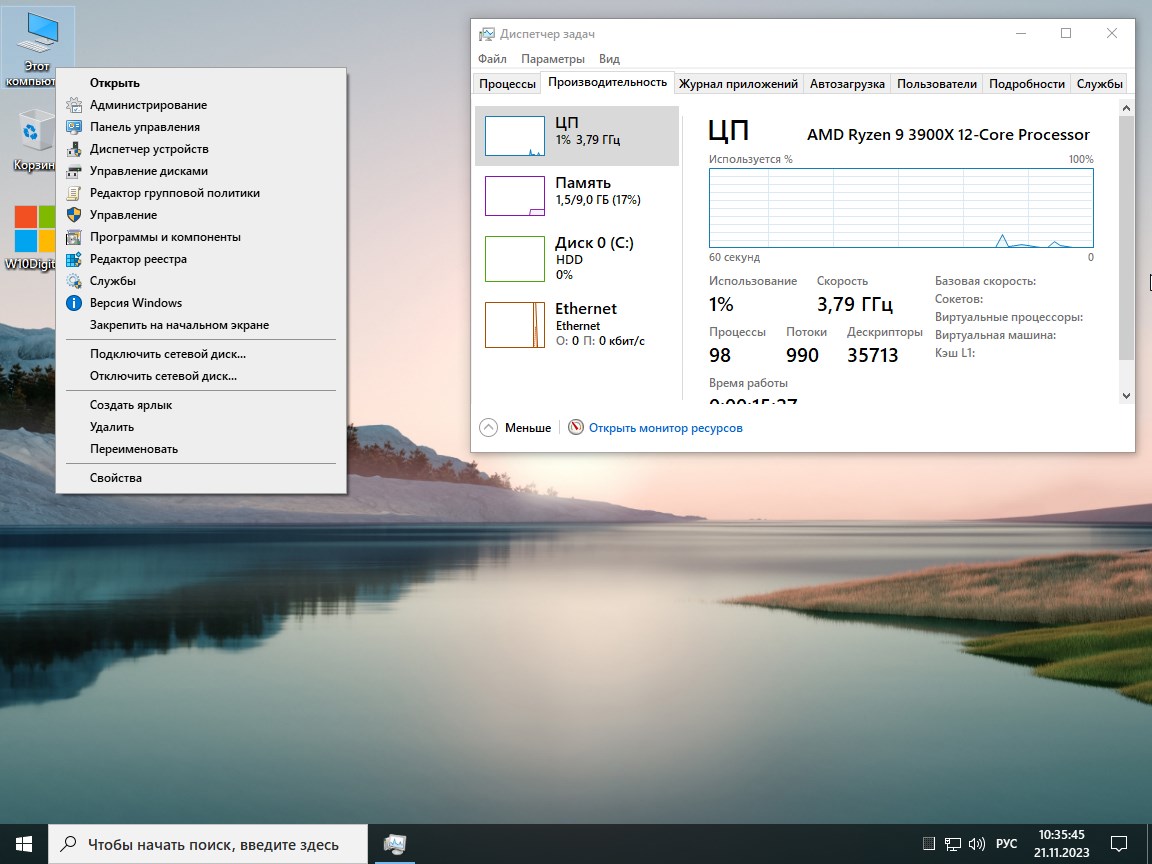Viewport: 1152px width, 864px height.
Task: Switch to the Процессы tab
Action: (x=507, y=84)
